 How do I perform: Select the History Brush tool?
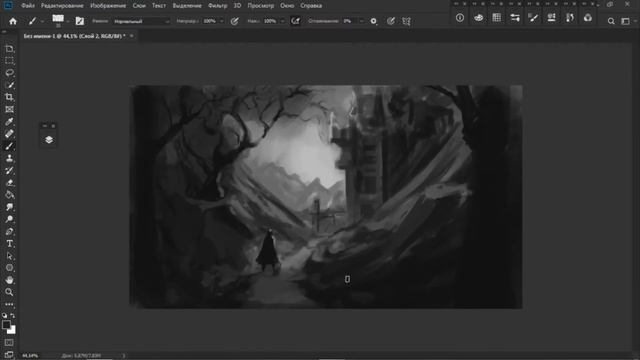[x=9, y=171]
